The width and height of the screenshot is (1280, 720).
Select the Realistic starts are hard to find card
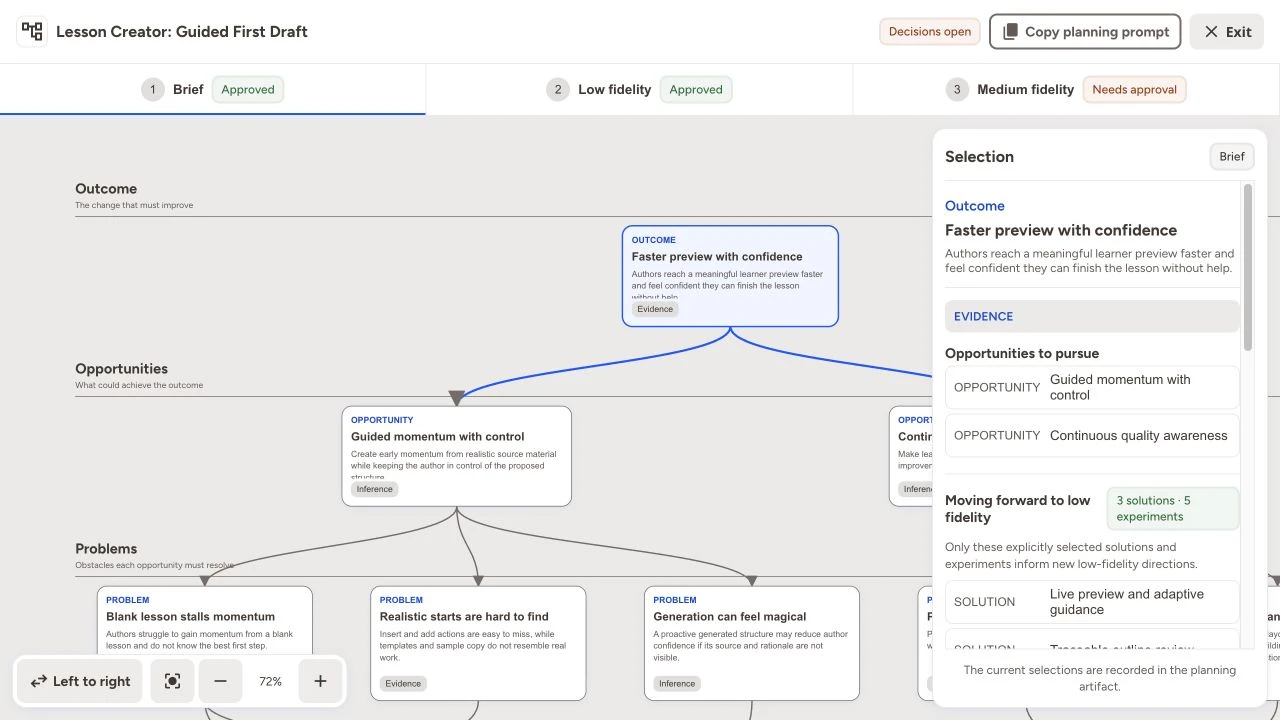pyautogui.click(x=478, y=643)
